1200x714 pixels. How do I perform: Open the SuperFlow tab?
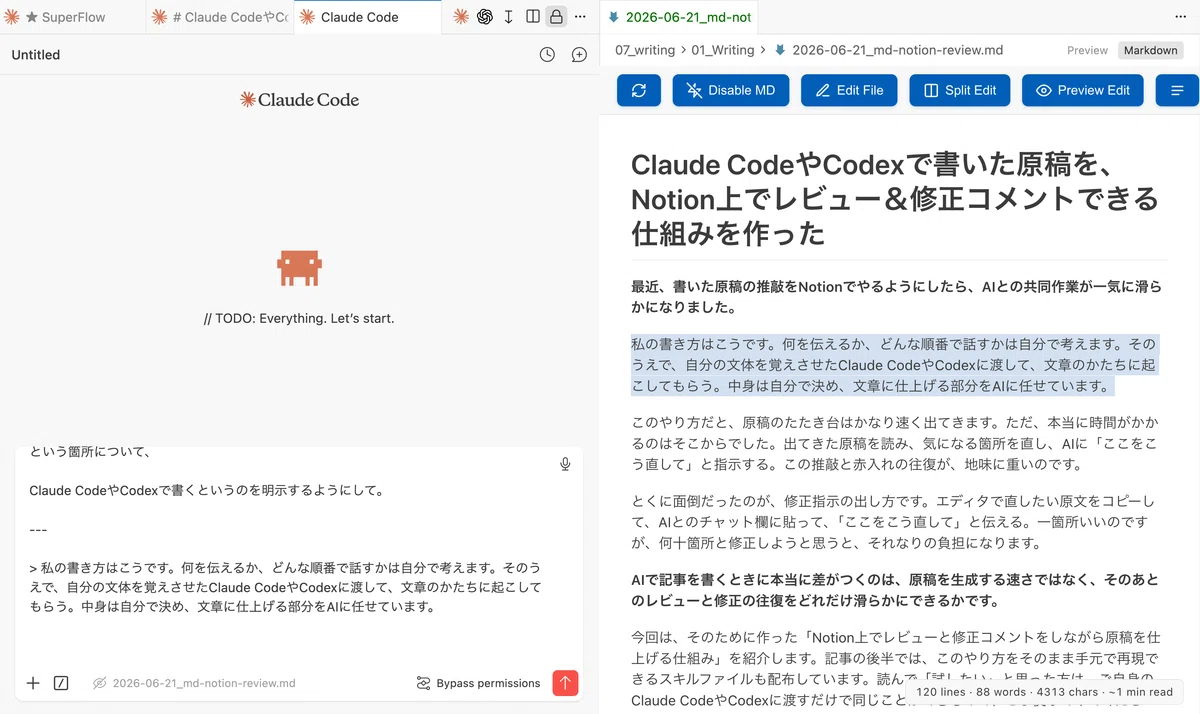click(72, 17)
